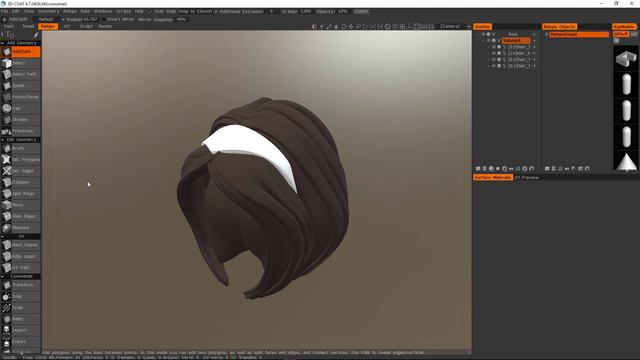Collapse the Root node in VoxTree
Screen dimensions: 640x360
(x=478, y=34)
